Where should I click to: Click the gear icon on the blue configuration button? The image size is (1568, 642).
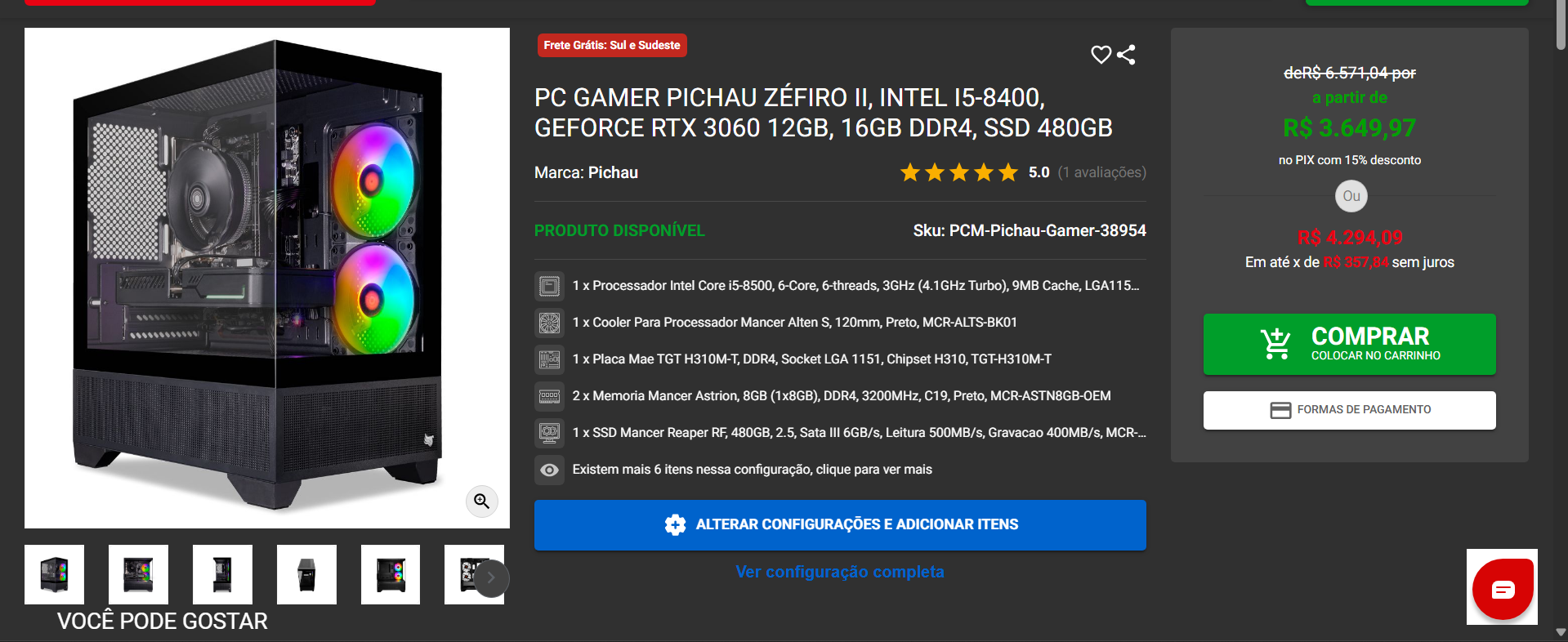click(x=675, y=524)
